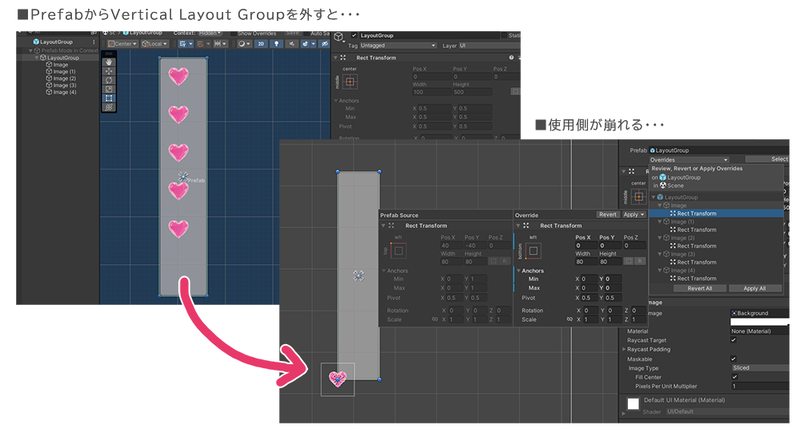Viewport: 800px width, 437px height.
Task: Open the Center pivot mode dropdown
Action: click(x=122, y=44)
